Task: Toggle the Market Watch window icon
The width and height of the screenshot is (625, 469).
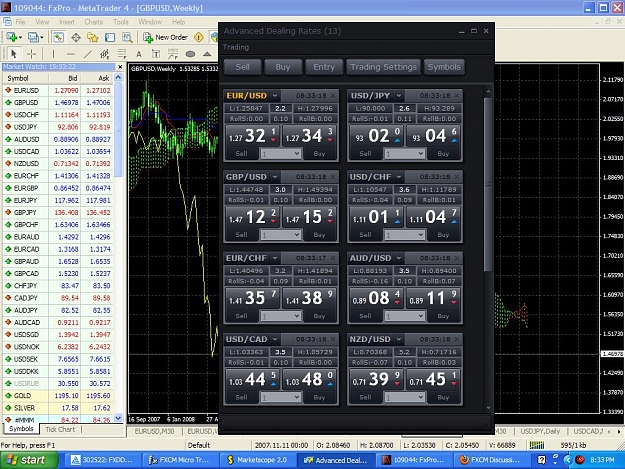Action: click(59, 37)
